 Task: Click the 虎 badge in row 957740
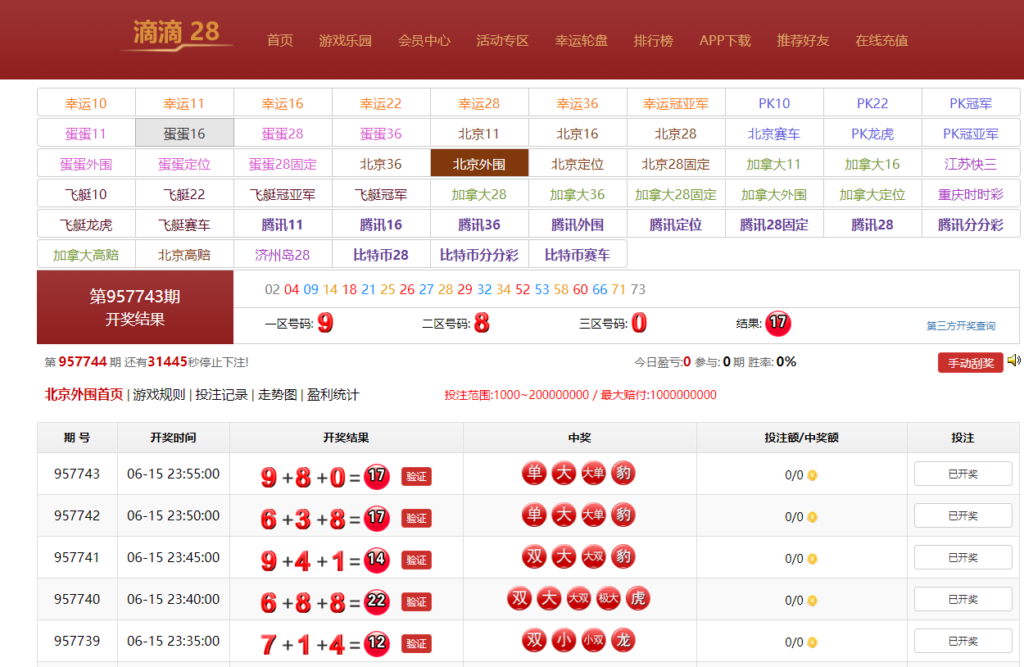(638, 599)
